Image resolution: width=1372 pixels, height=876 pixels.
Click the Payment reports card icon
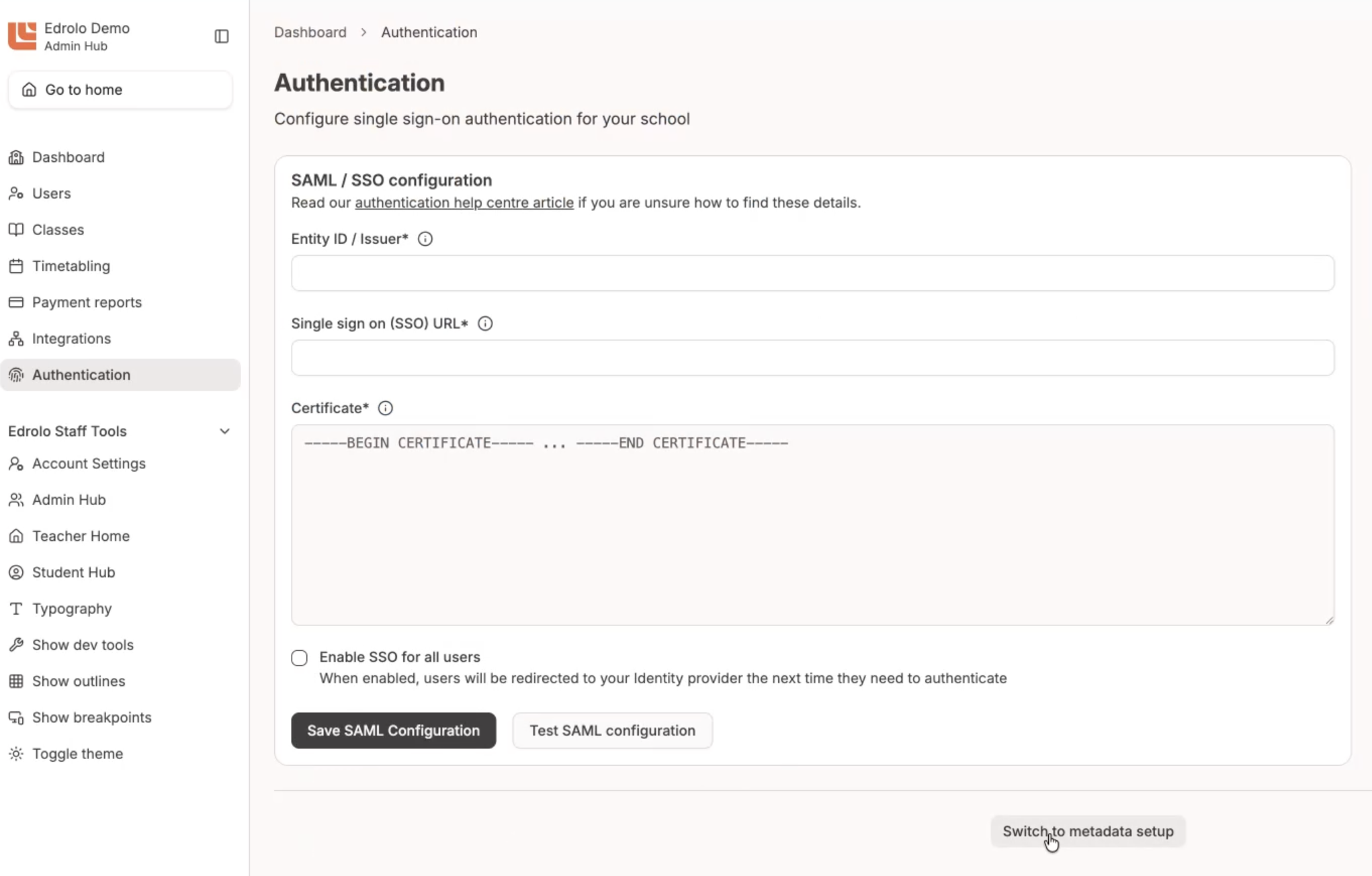(x=16, y=302)
